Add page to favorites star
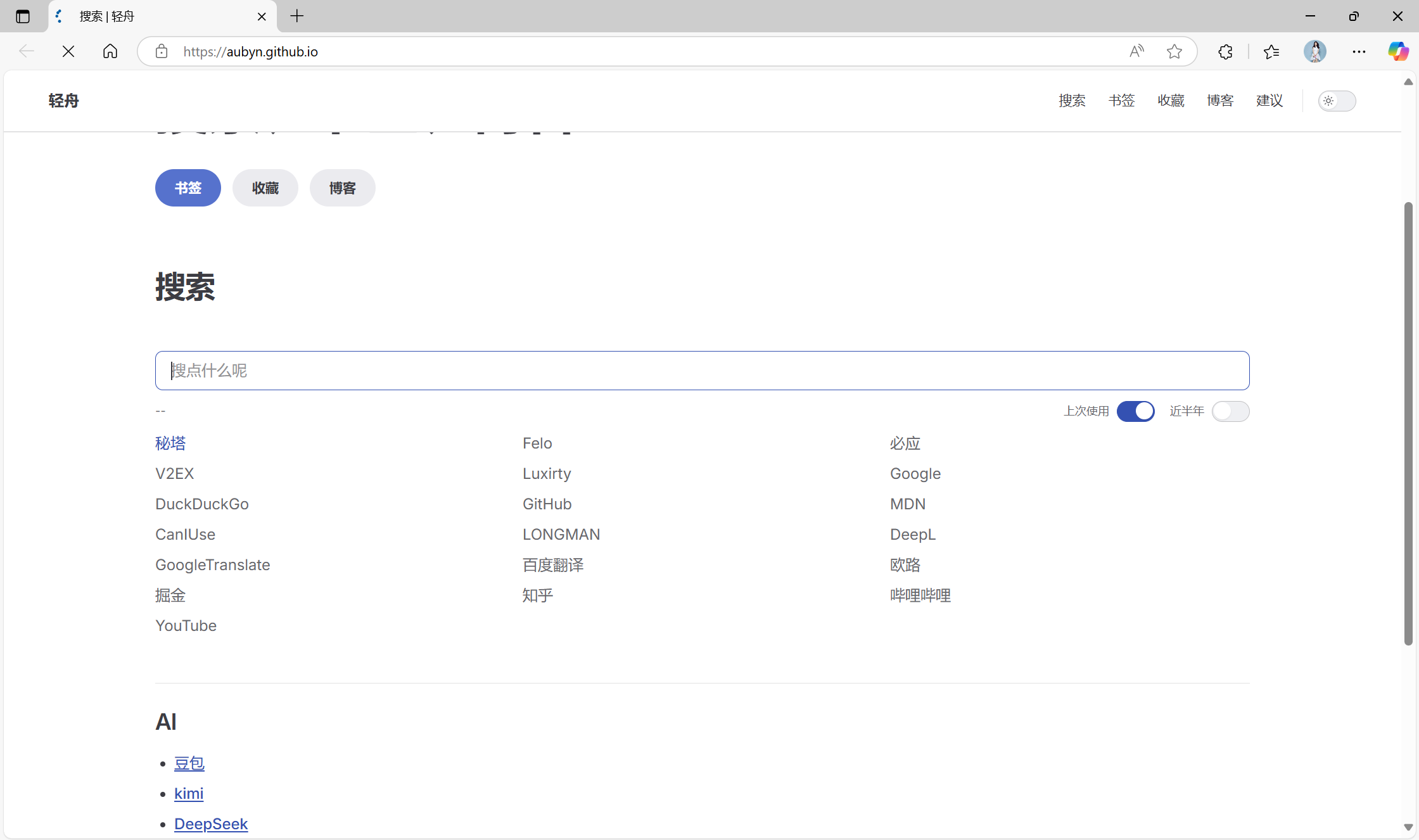This screenshot has height=840, width=1419. tap(1174, 51)
